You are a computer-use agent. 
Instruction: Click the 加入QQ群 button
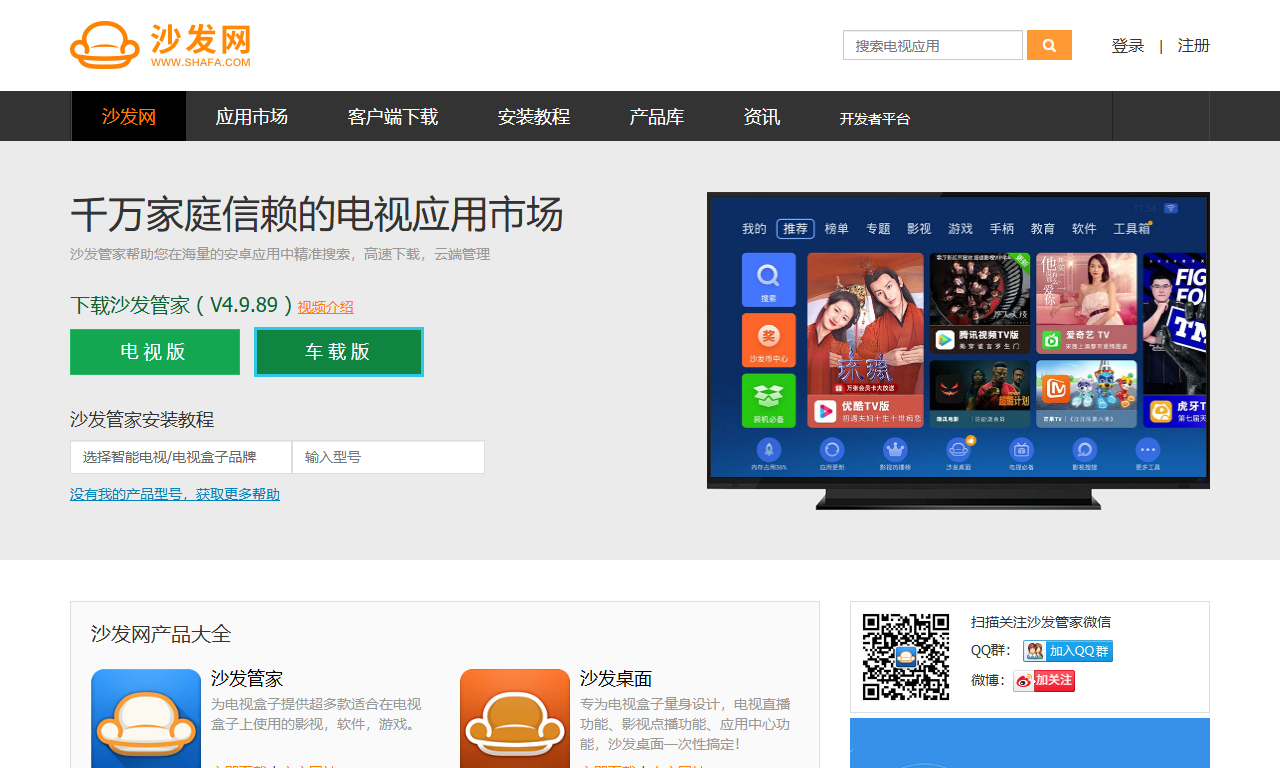pos(1068,651)
